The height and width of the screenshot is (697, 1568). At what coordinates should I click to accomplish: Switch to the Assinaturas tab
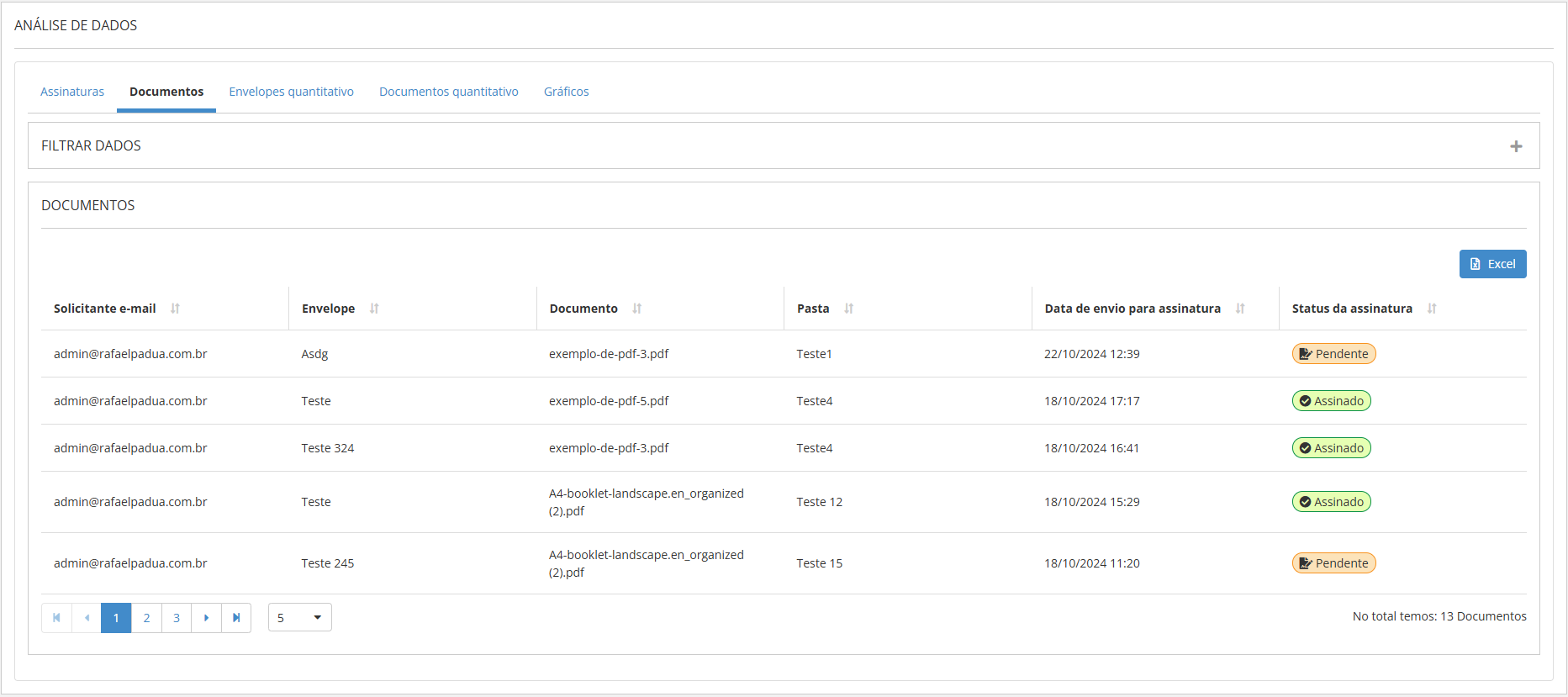(72, 92)
